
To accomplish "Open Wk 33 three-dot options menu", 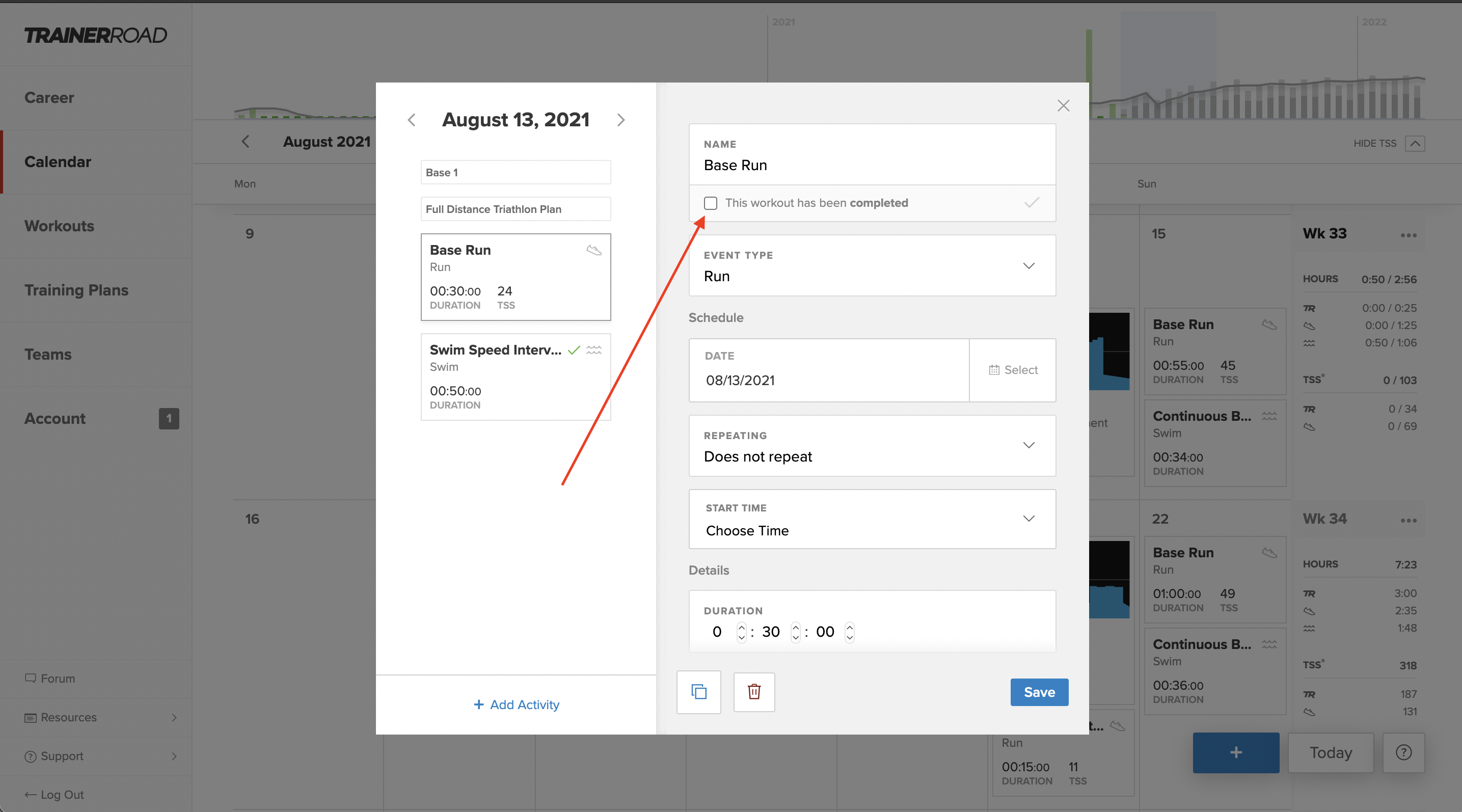I will click(x=1408, y=235).
